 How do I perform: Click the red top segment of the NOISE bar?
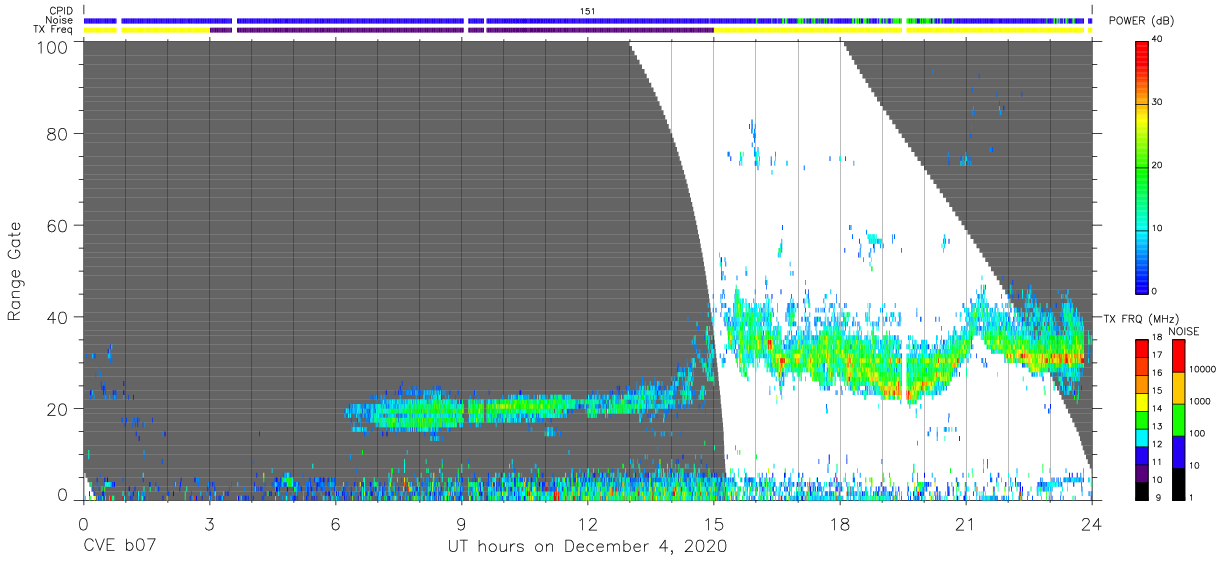coord(1178,356)
